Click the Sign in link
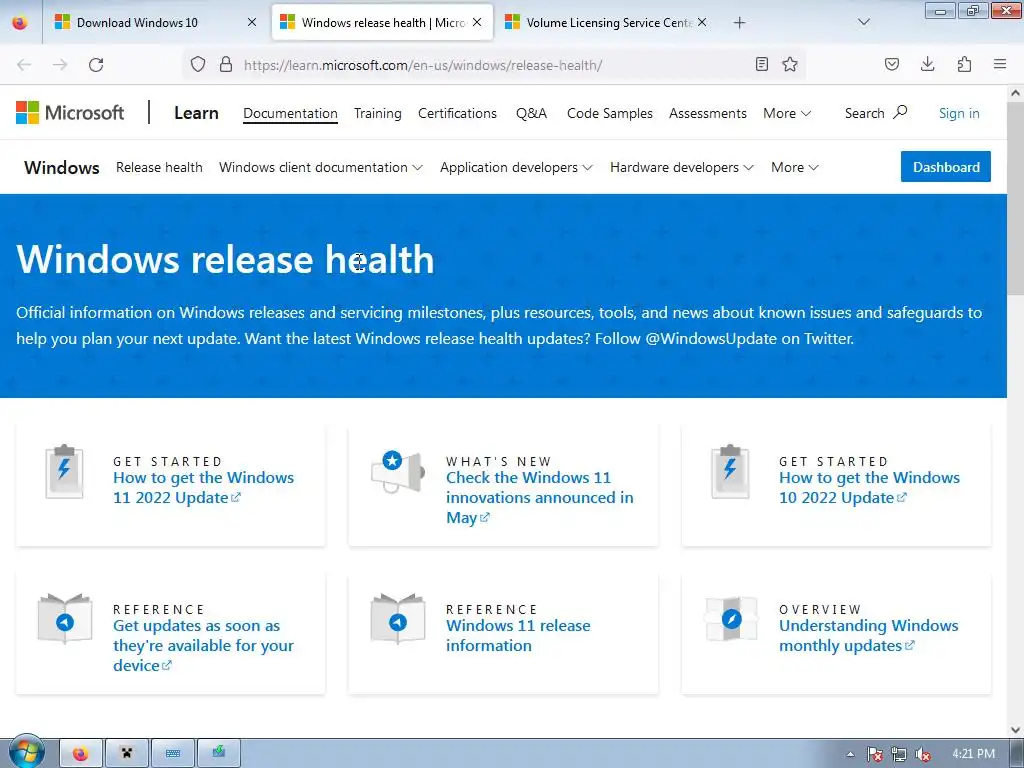 point(959,114)
